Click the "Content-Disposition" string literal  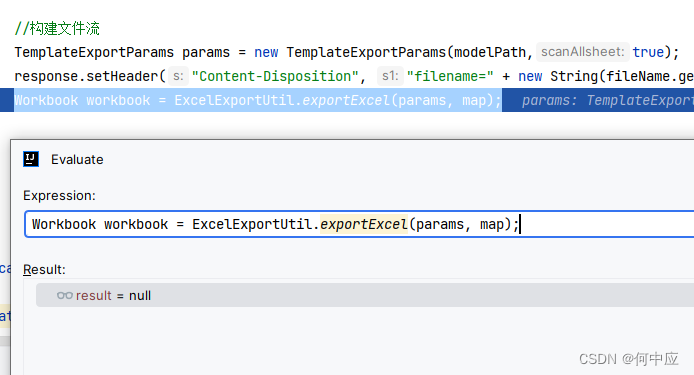click(x=275, y=76)
